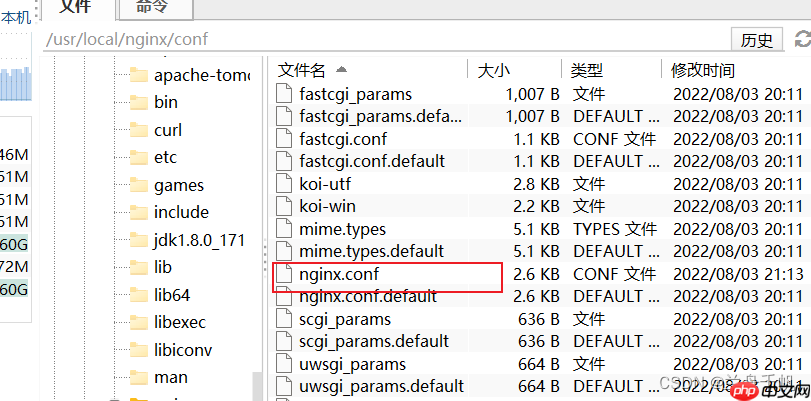Click the fastcgi_params.default file icon
The width and height of the screenshot is (811, 401).
284,116
